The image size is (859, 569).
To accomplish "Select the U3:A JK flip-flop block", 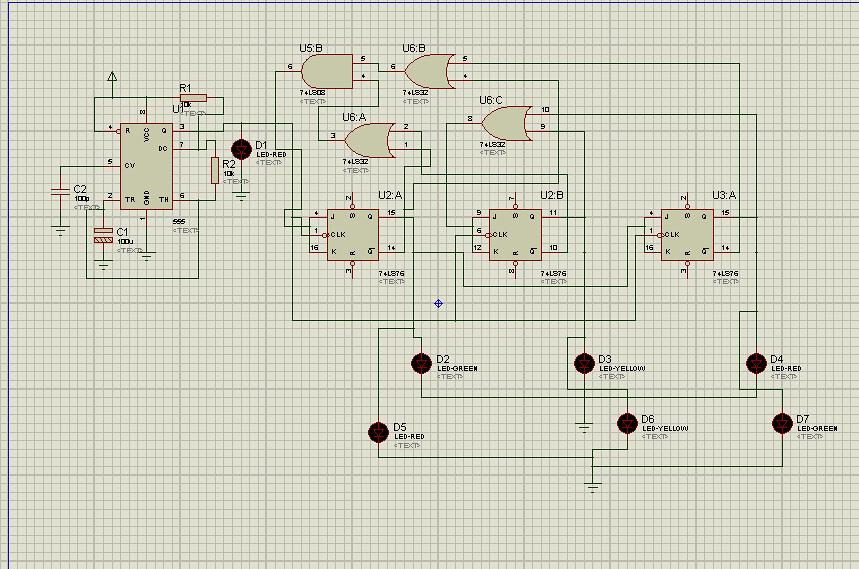I will click(x=688, y=235).
